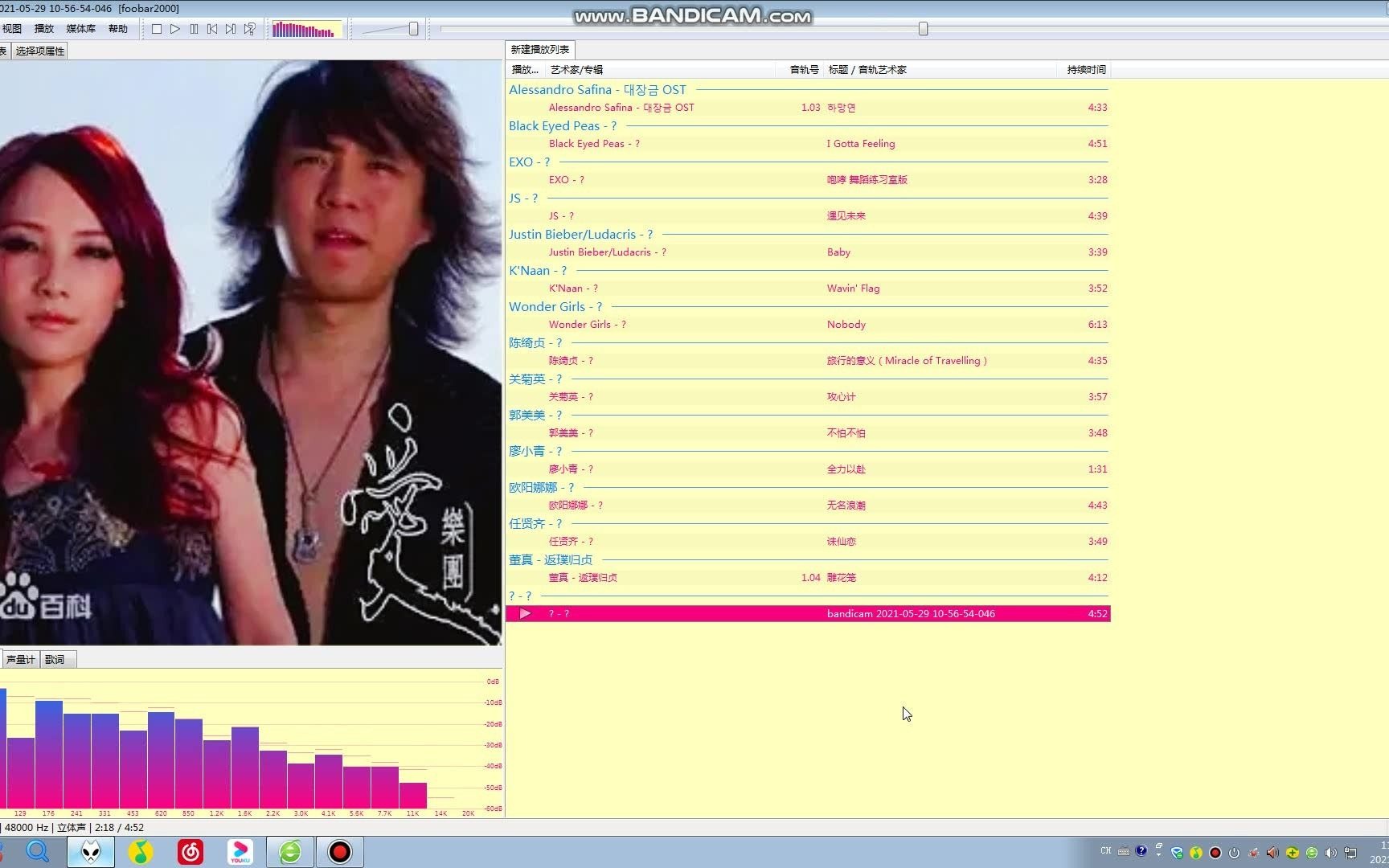Open QQ Music from the taskbar
1389x868 pixels.
tap(141, 852)
